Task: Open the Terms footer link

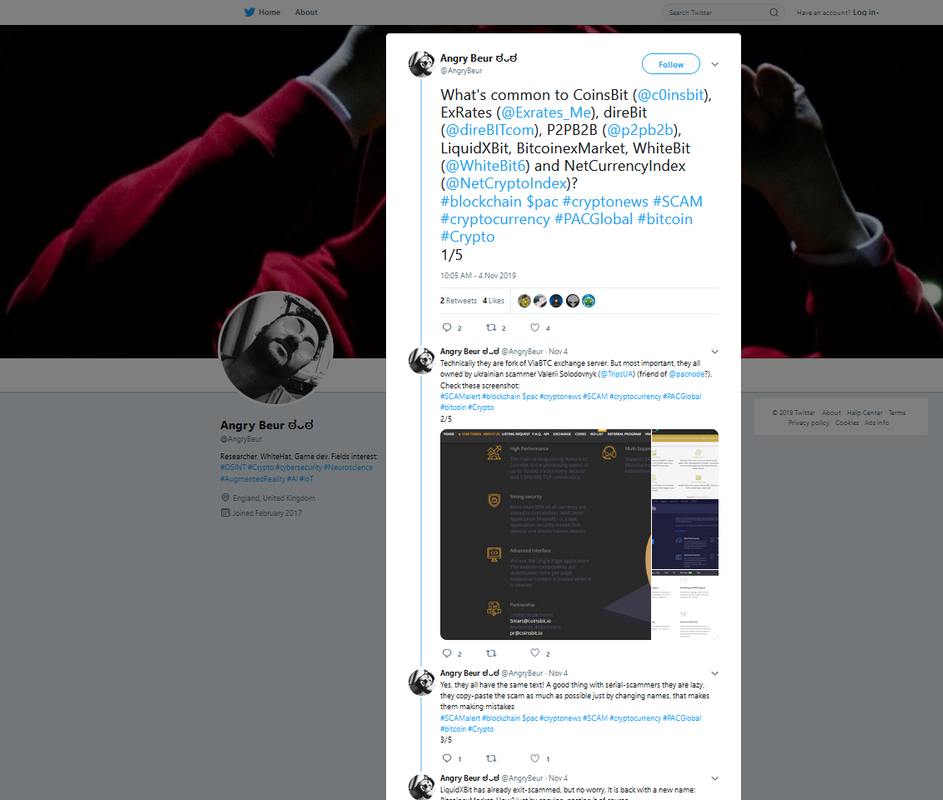Action: [897, 413]
